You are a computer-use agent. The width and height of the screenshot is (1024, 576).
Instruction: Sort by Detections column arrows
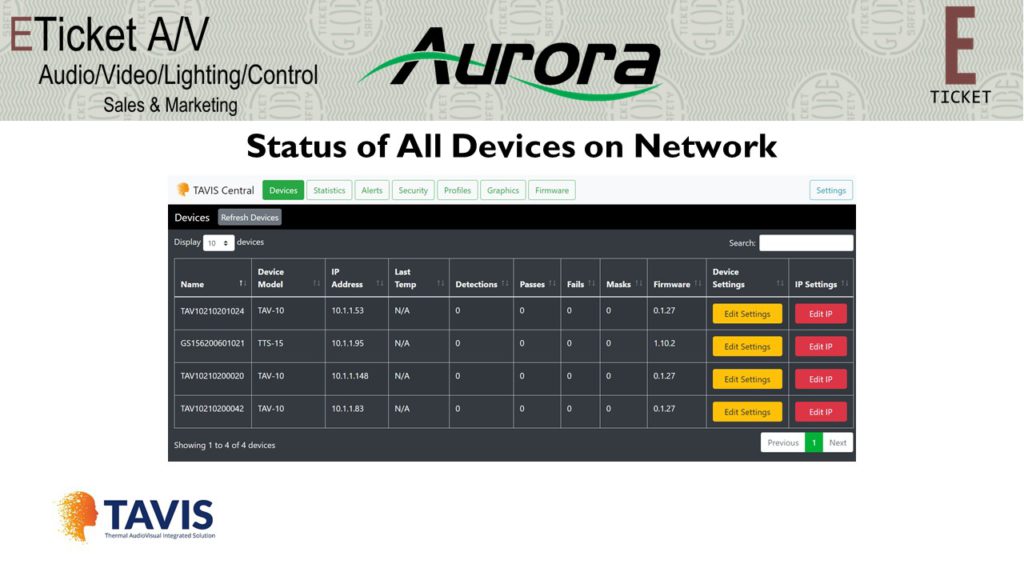coord(505,283)
